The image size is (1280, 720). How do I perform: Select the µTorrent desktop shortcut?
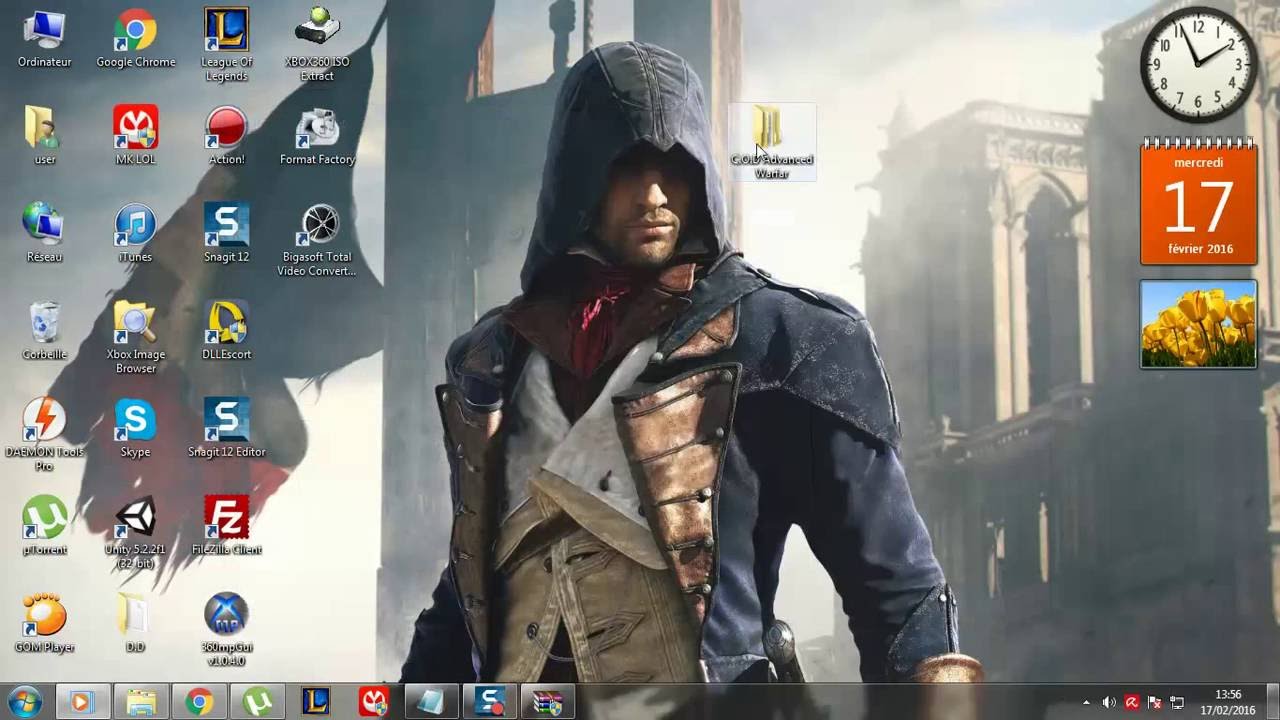[x=44, y=527]
